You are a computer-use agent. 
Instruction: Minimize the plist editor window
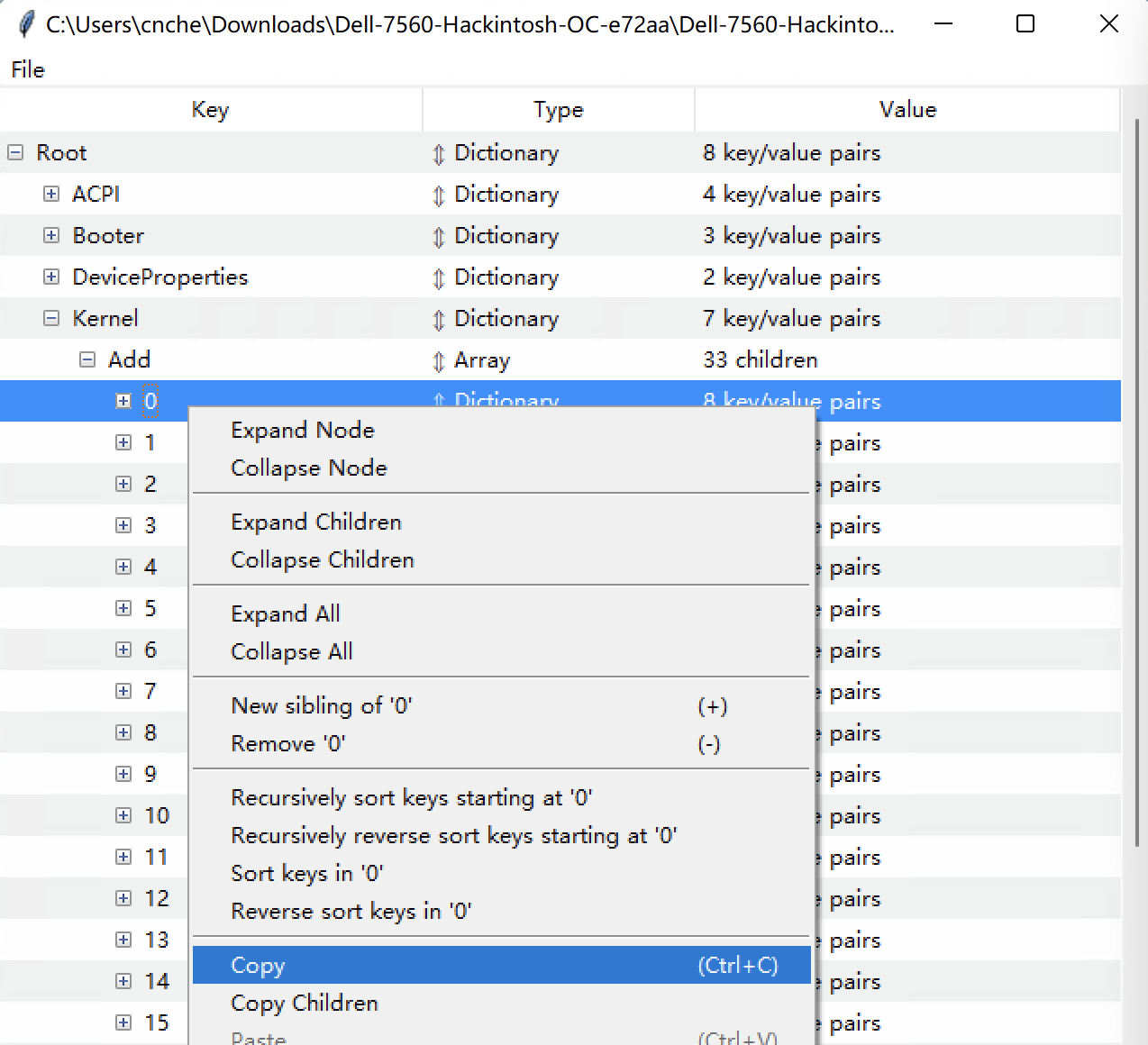tap(943, 24)
